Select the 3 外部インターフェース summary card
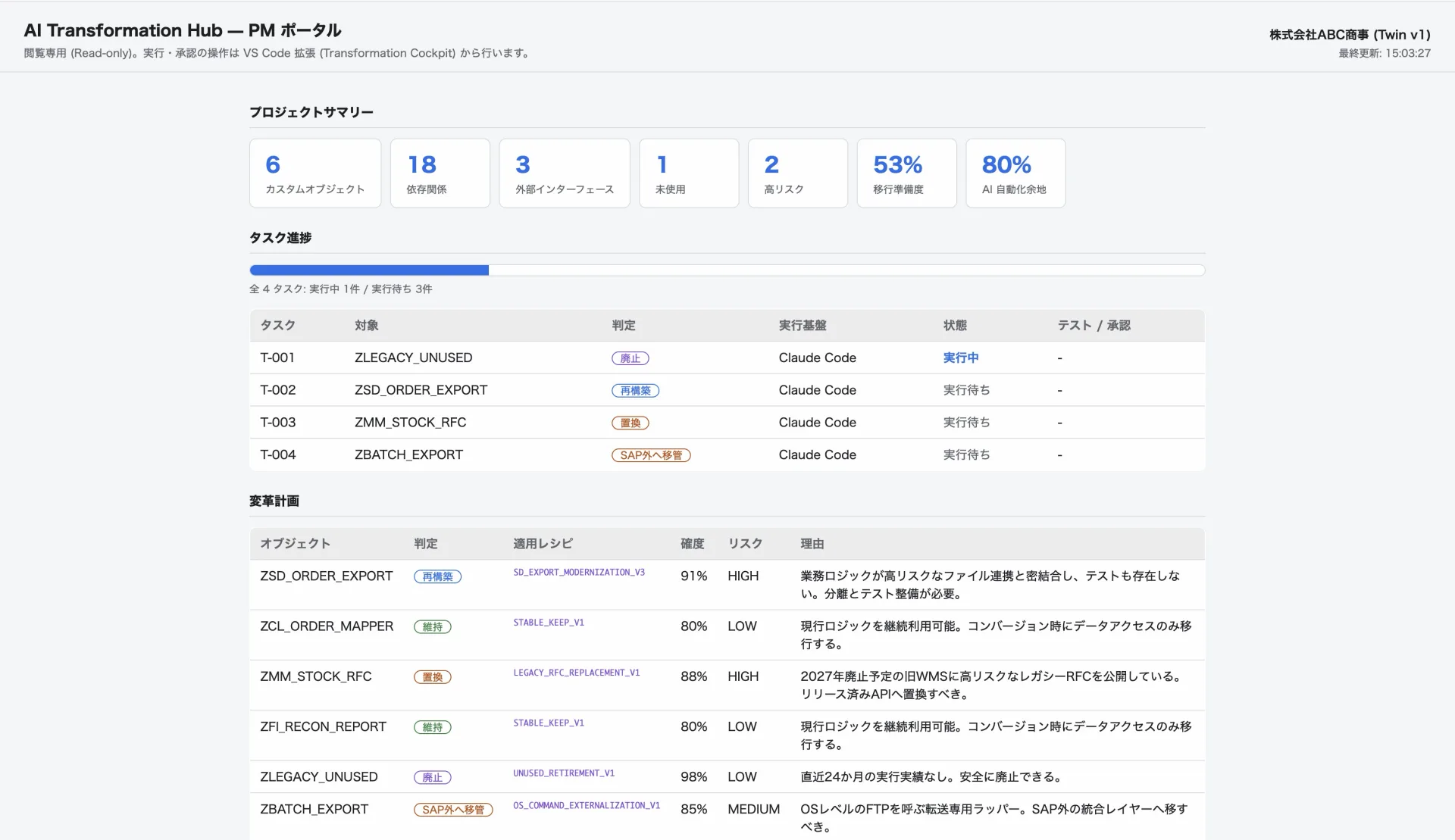The height and width of the screenshot is (840, 1455). pos(565,173)
